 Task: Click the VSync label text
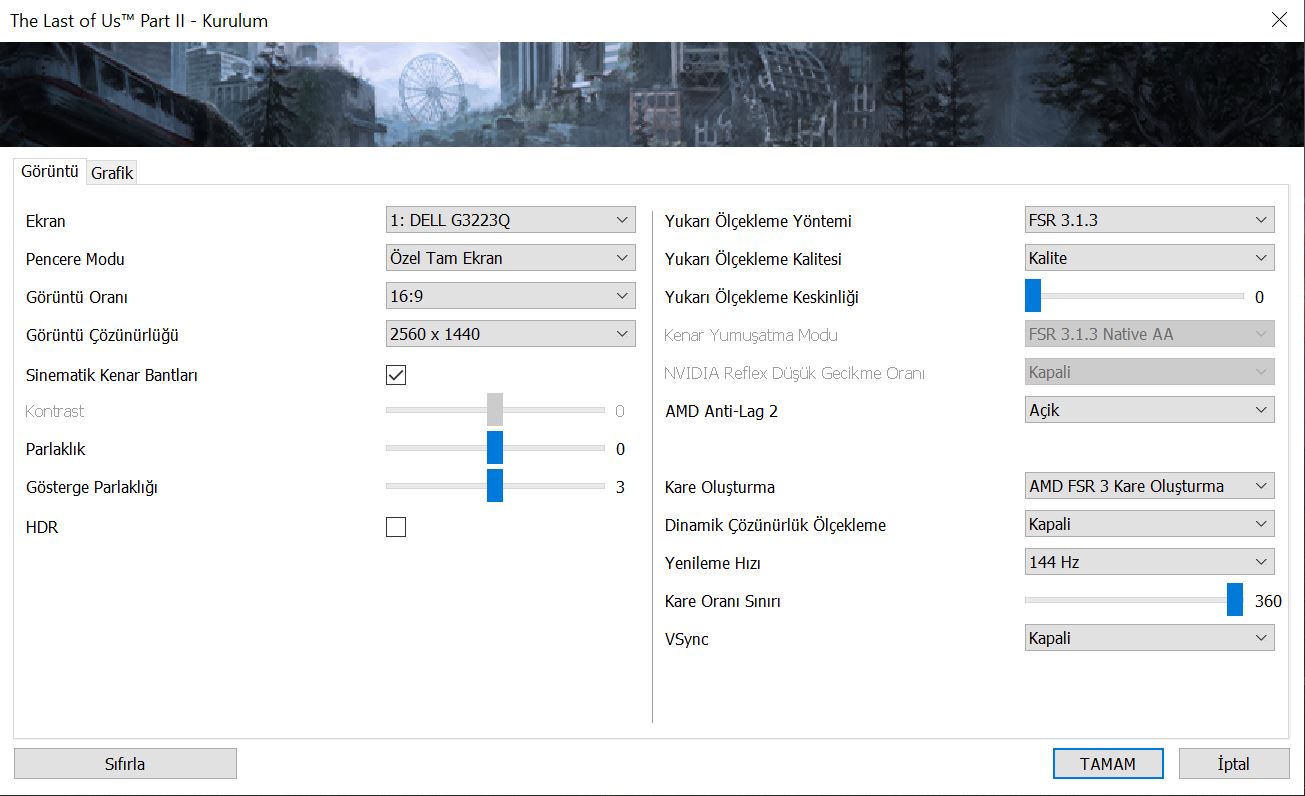tap(687, 640)
